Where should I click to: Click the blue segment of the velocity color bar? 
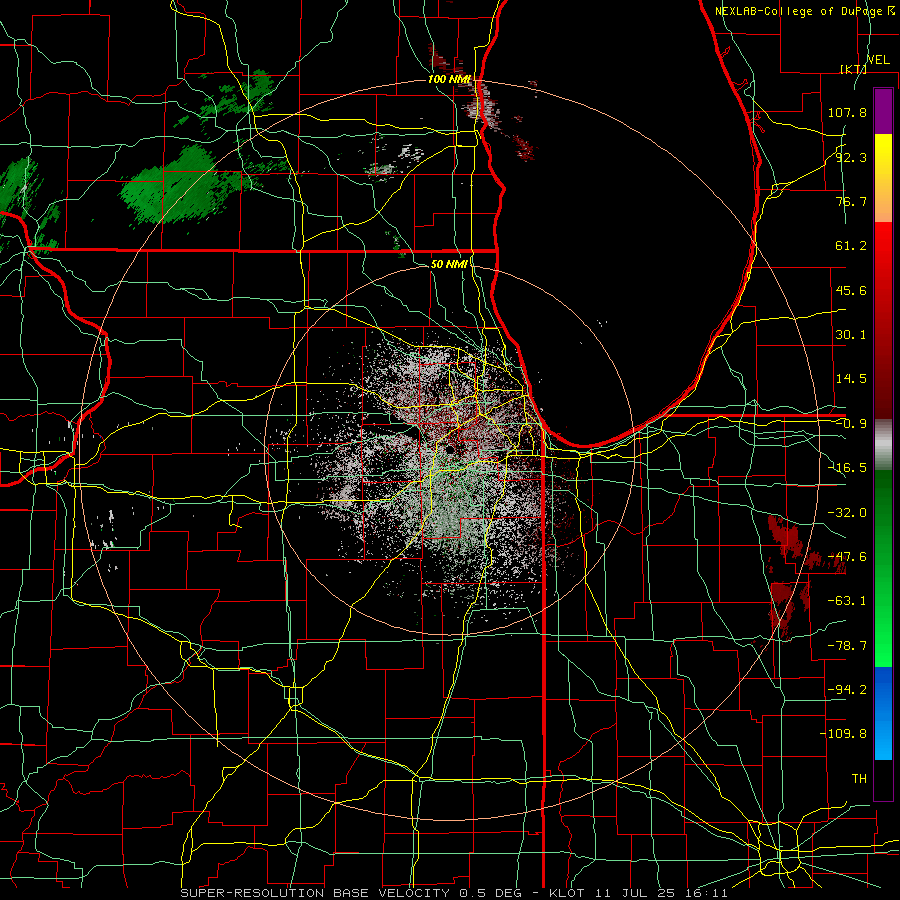click(883, 713)
